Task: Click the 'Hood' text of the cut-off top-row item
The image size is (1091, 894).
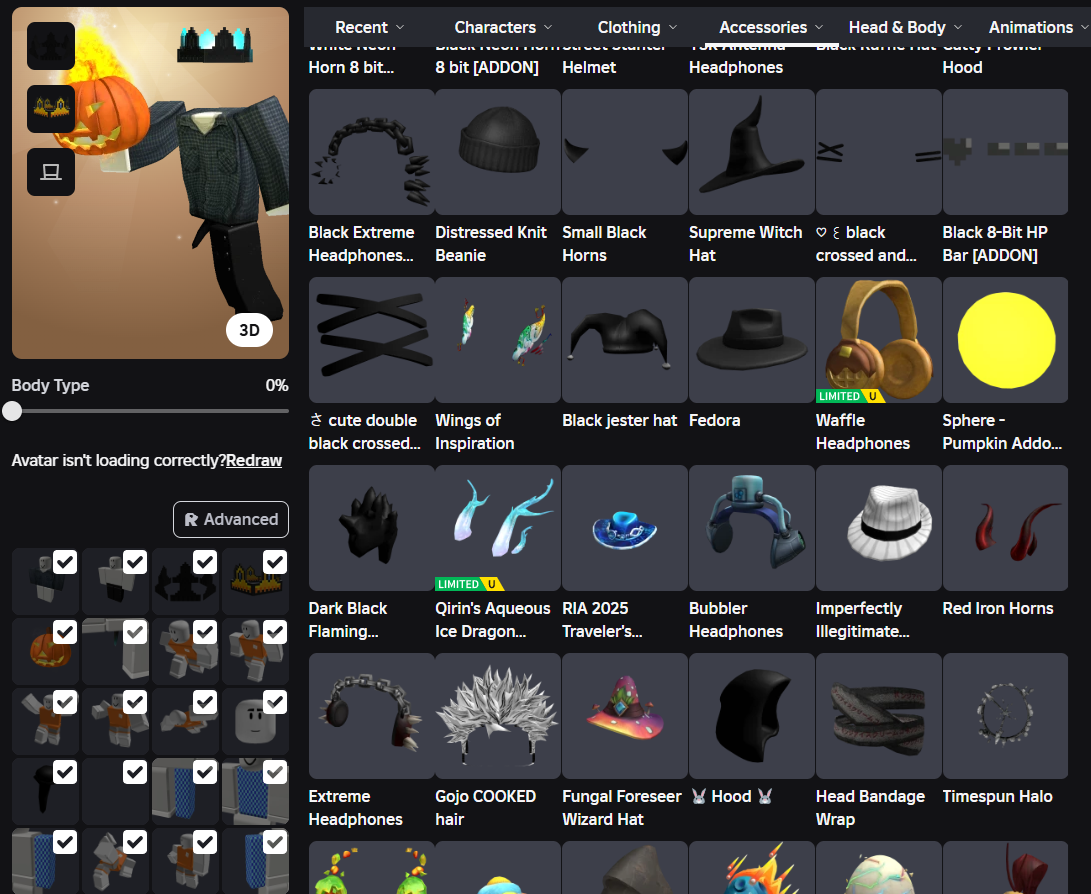Action: pyautogui.click(x=962, y=67)
